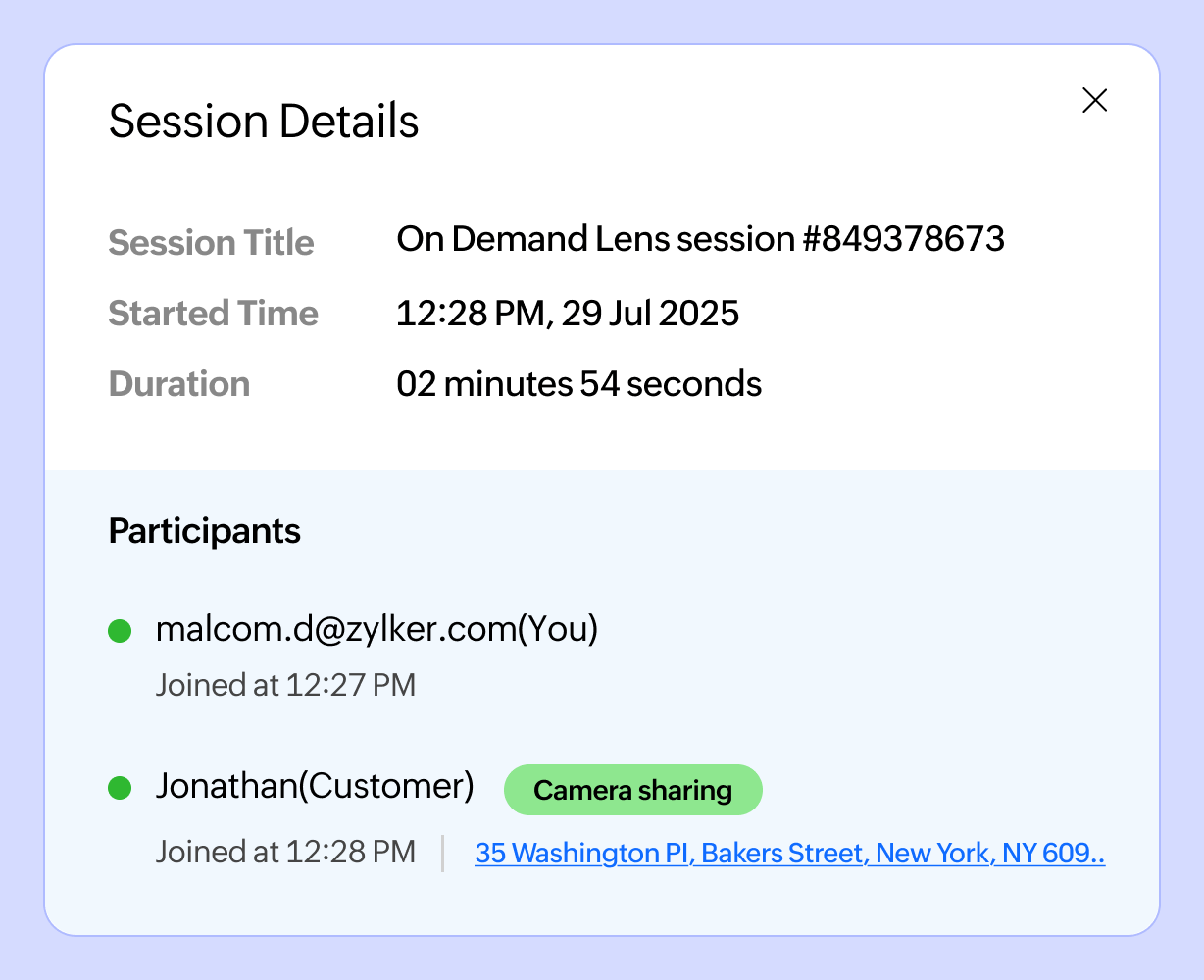Select the Session Title field label

[211, 243]
